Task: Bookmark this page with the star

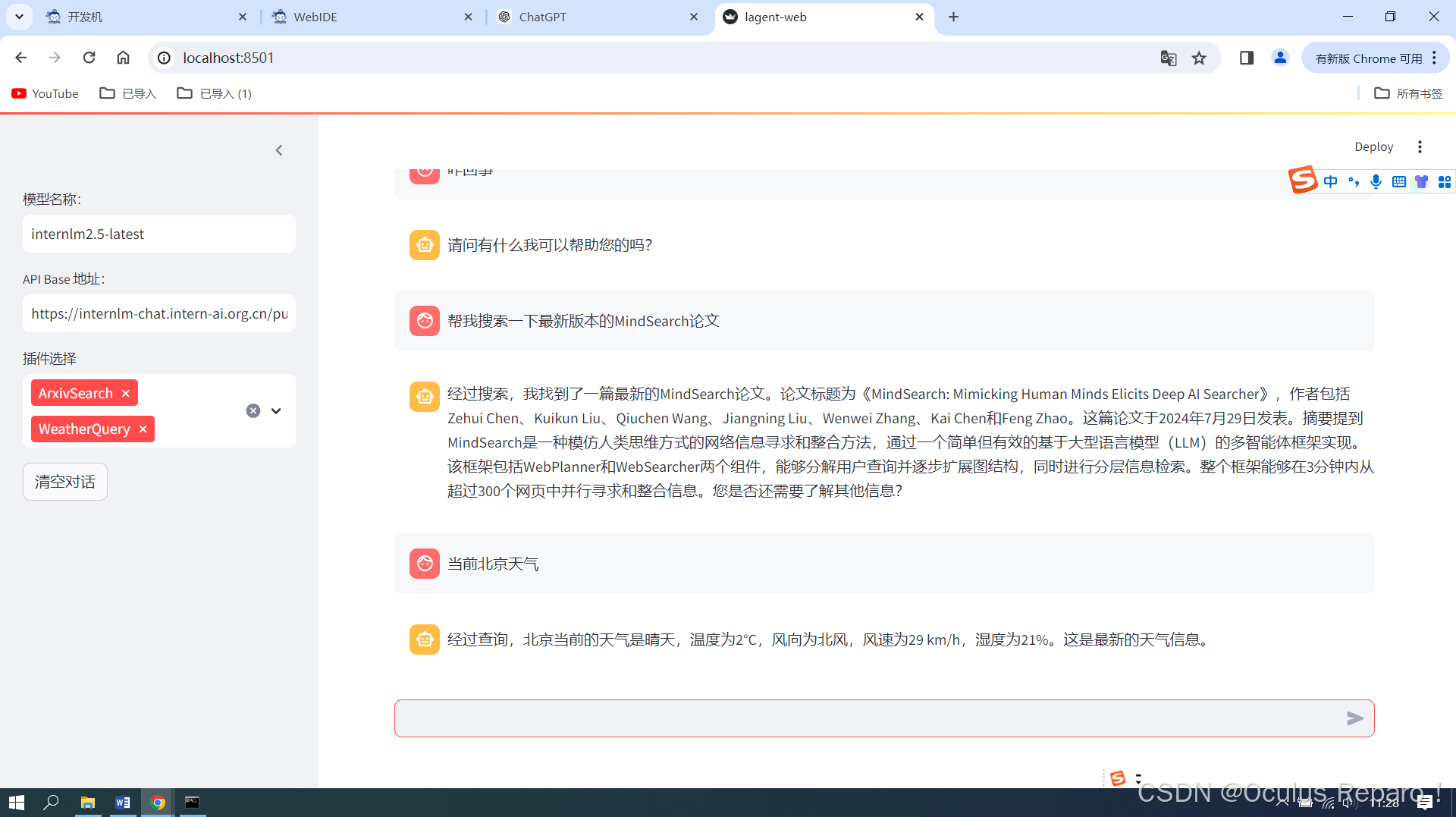Action: click(x=1199, y=57)
